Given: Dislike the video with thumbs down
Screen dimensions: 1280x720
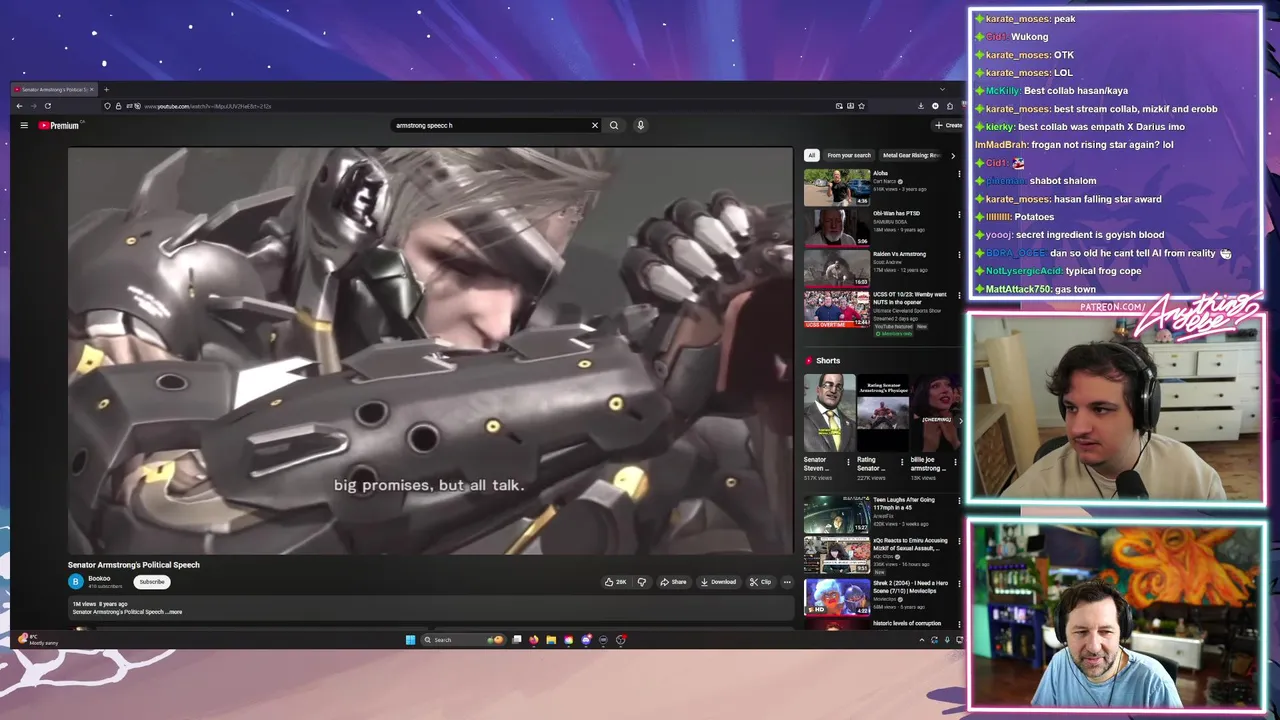Looking at the screenshot, I should pyautogui.click(x=641, y=582).
